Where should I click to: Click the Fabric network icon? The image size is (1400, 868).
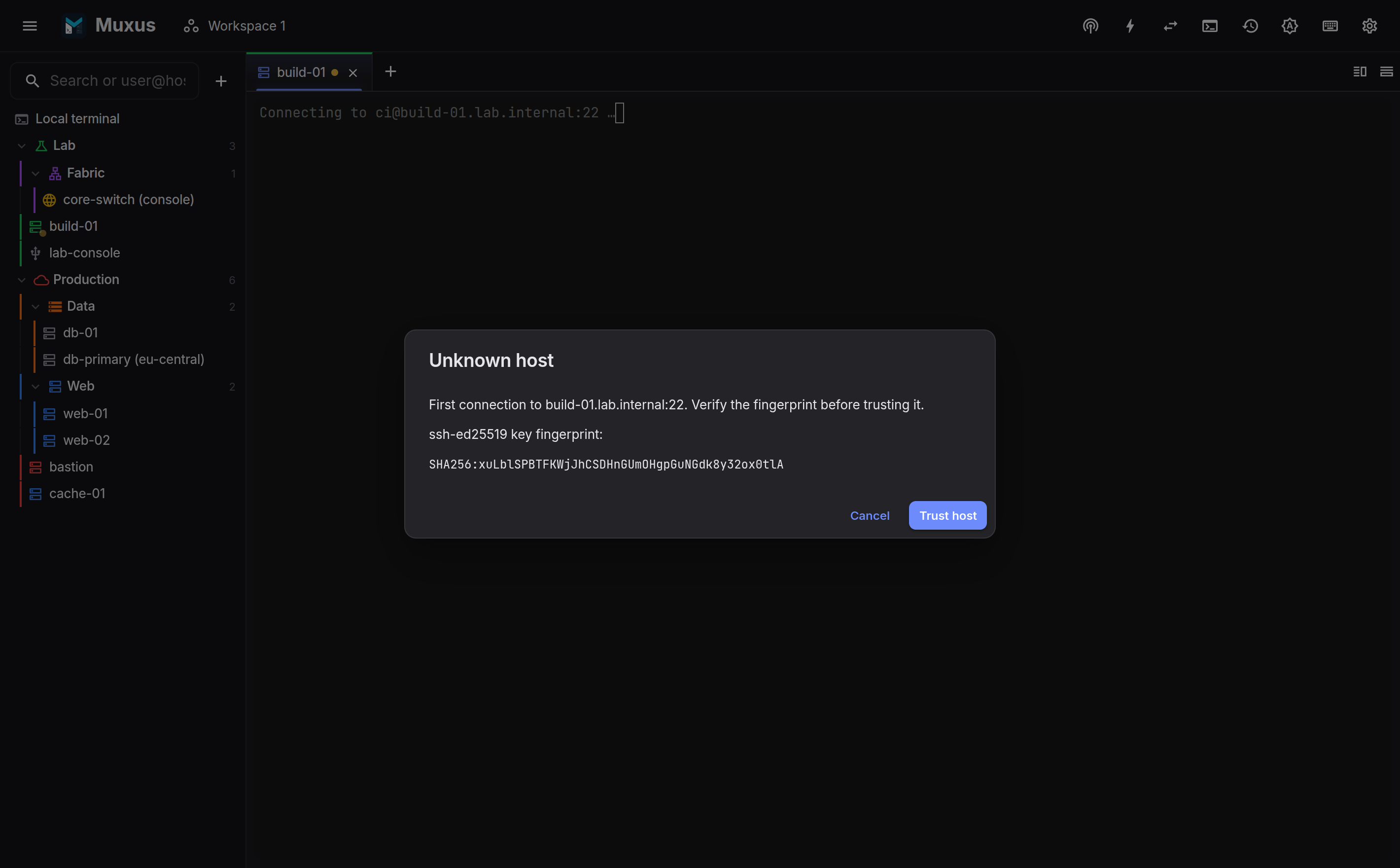(x=55, y=174)
